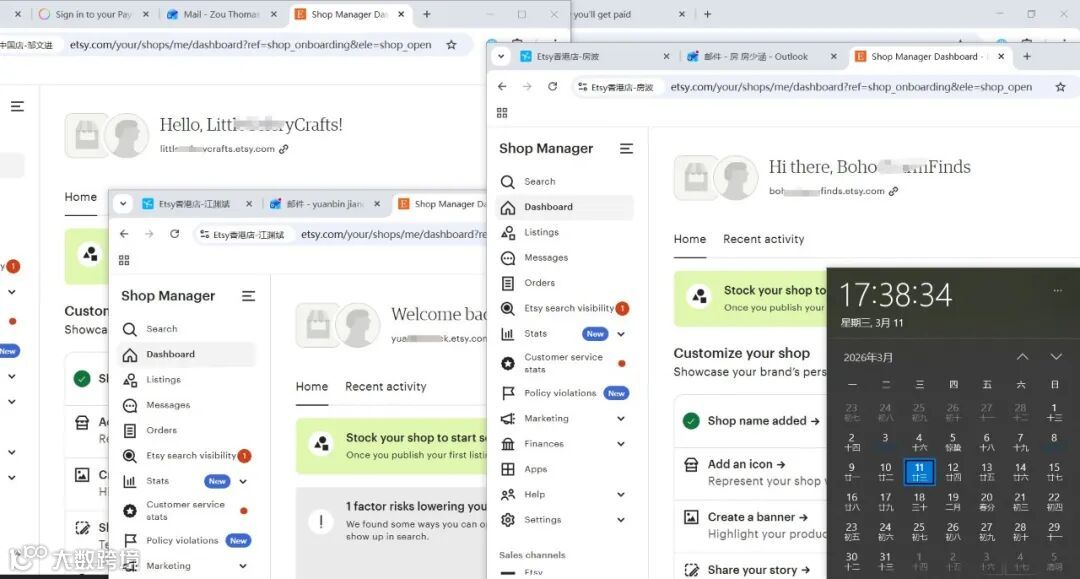Screen dimensions: 1080x579
Task: Bookmark page with star in LittleCrafts window
Action: tap(451, 45)
